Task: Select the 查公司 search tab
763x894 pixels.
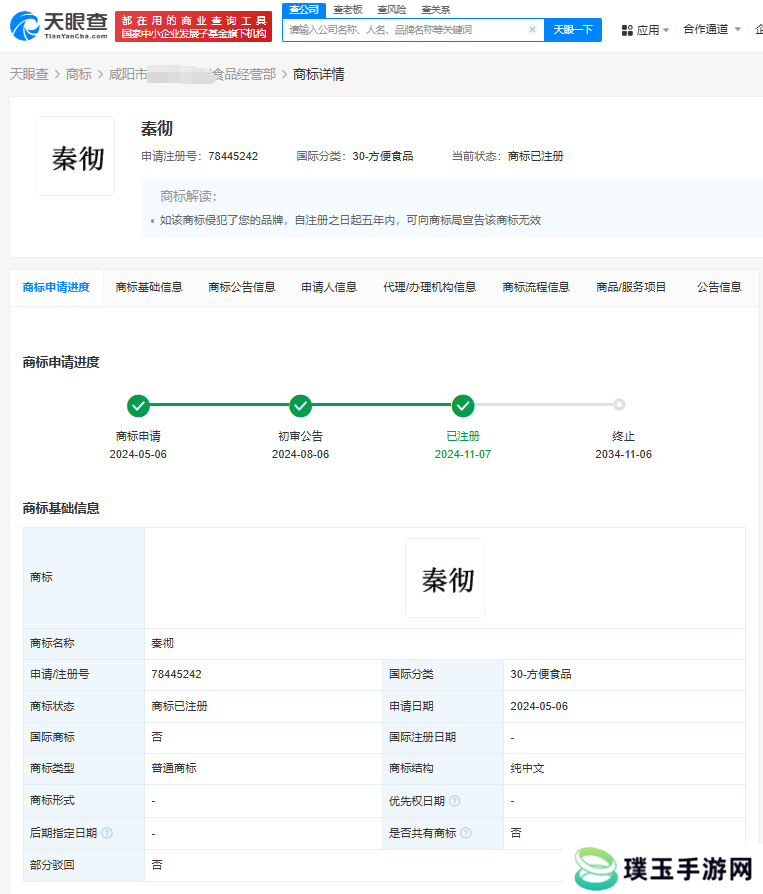Action: (x=303, y=10)
